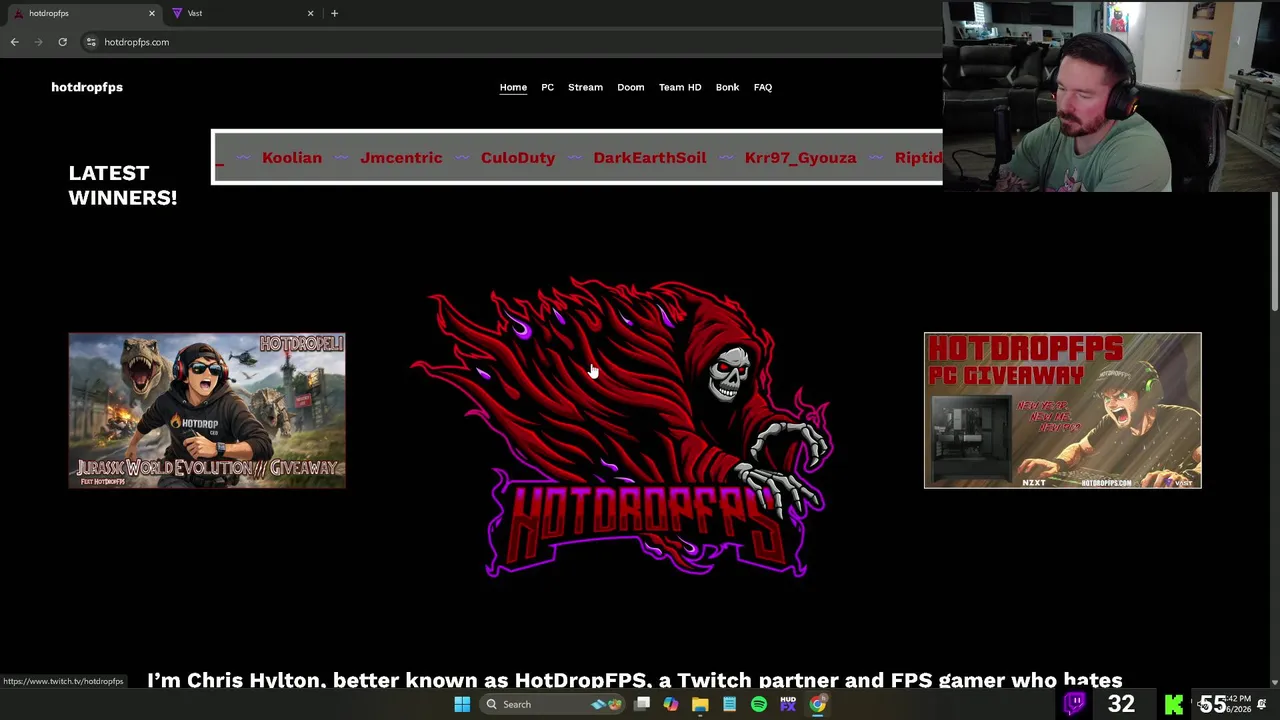Open the PC nav link
Screen dimensions: 1280x720
547,87
